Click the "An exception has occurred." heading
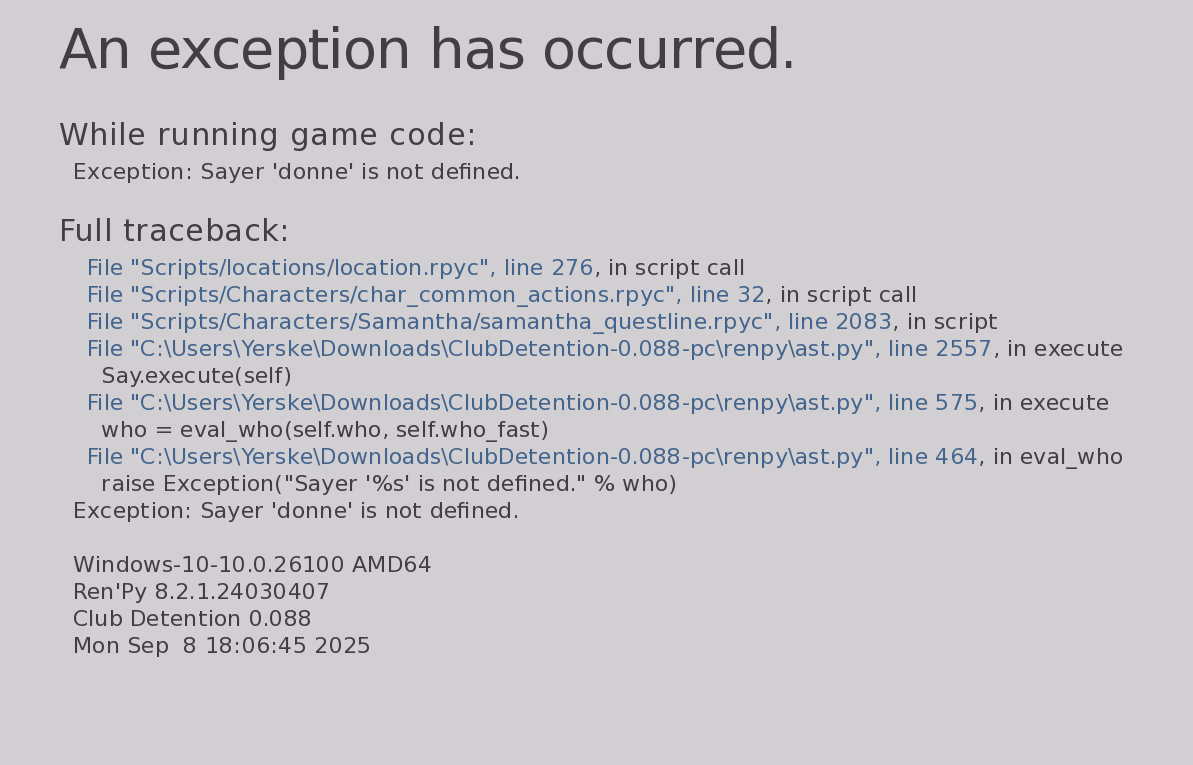This screenshot has width=1193, height=765. (427, 52)
